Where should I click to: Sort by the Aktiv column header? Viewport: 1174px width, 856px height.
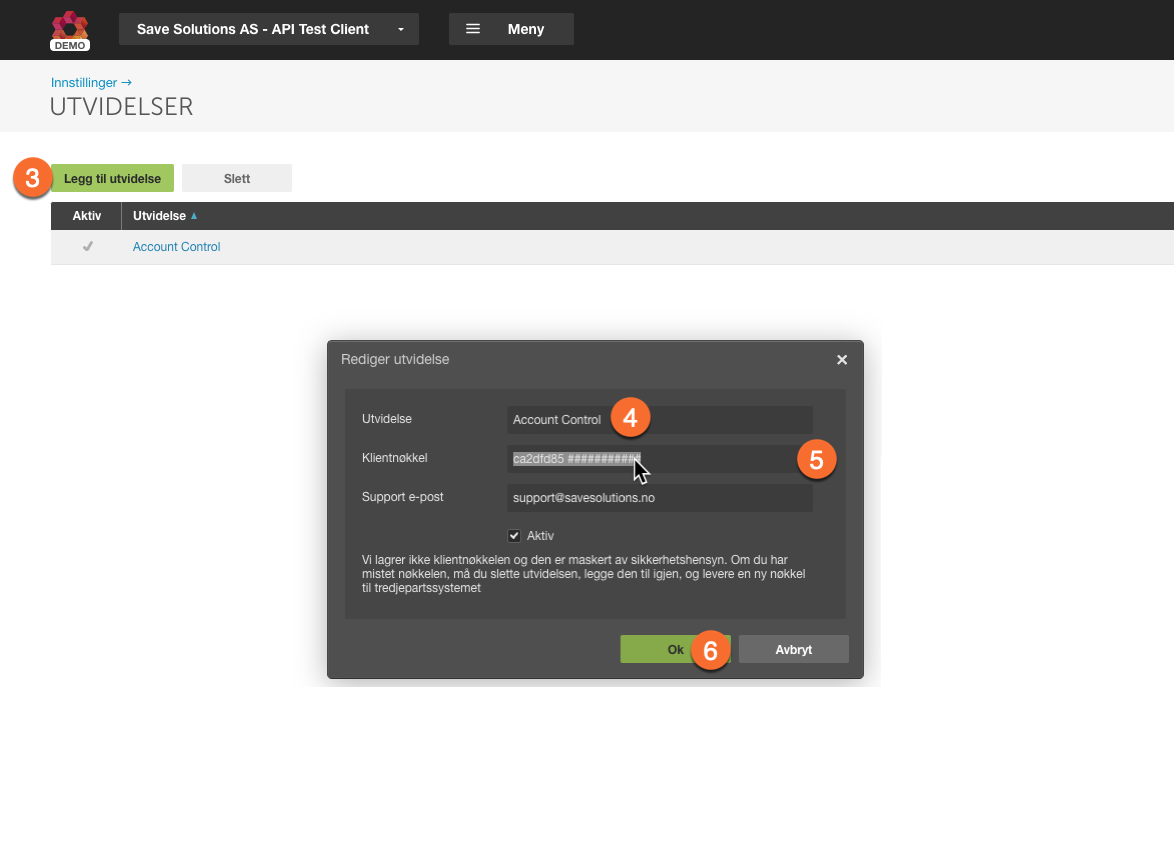[x=87, y=216]
